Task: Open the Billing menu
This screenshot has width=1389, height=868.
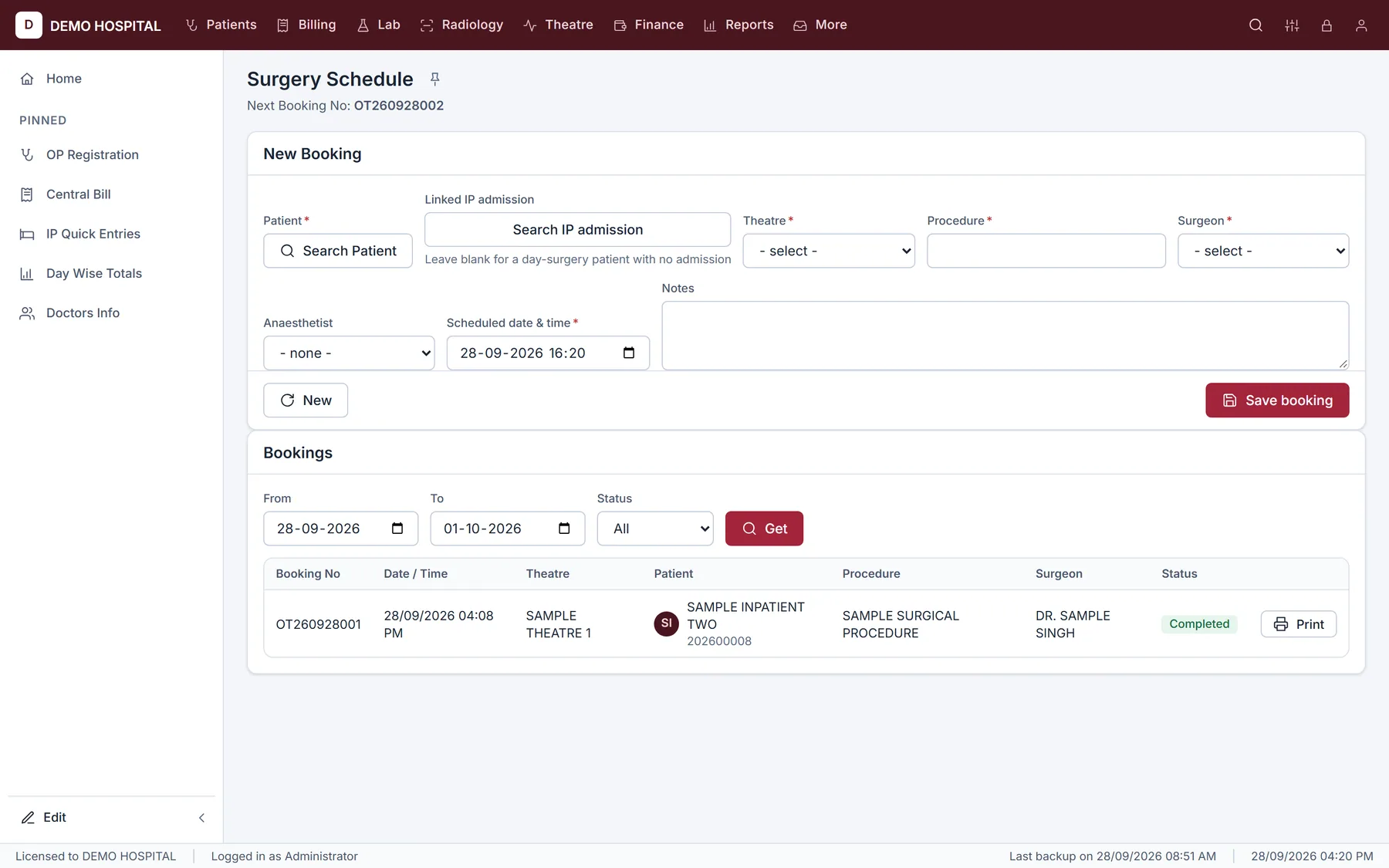Action: [x=306, y=25]
